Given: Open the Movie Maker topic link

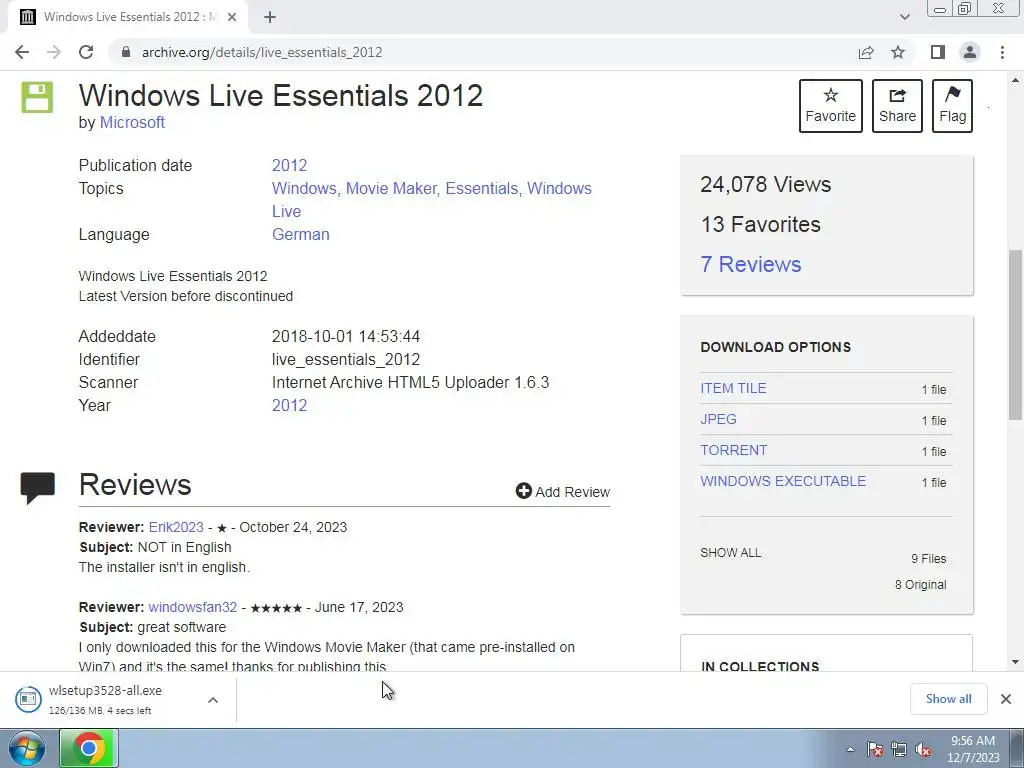Looking at the screenshot, I should pos(391,188).
